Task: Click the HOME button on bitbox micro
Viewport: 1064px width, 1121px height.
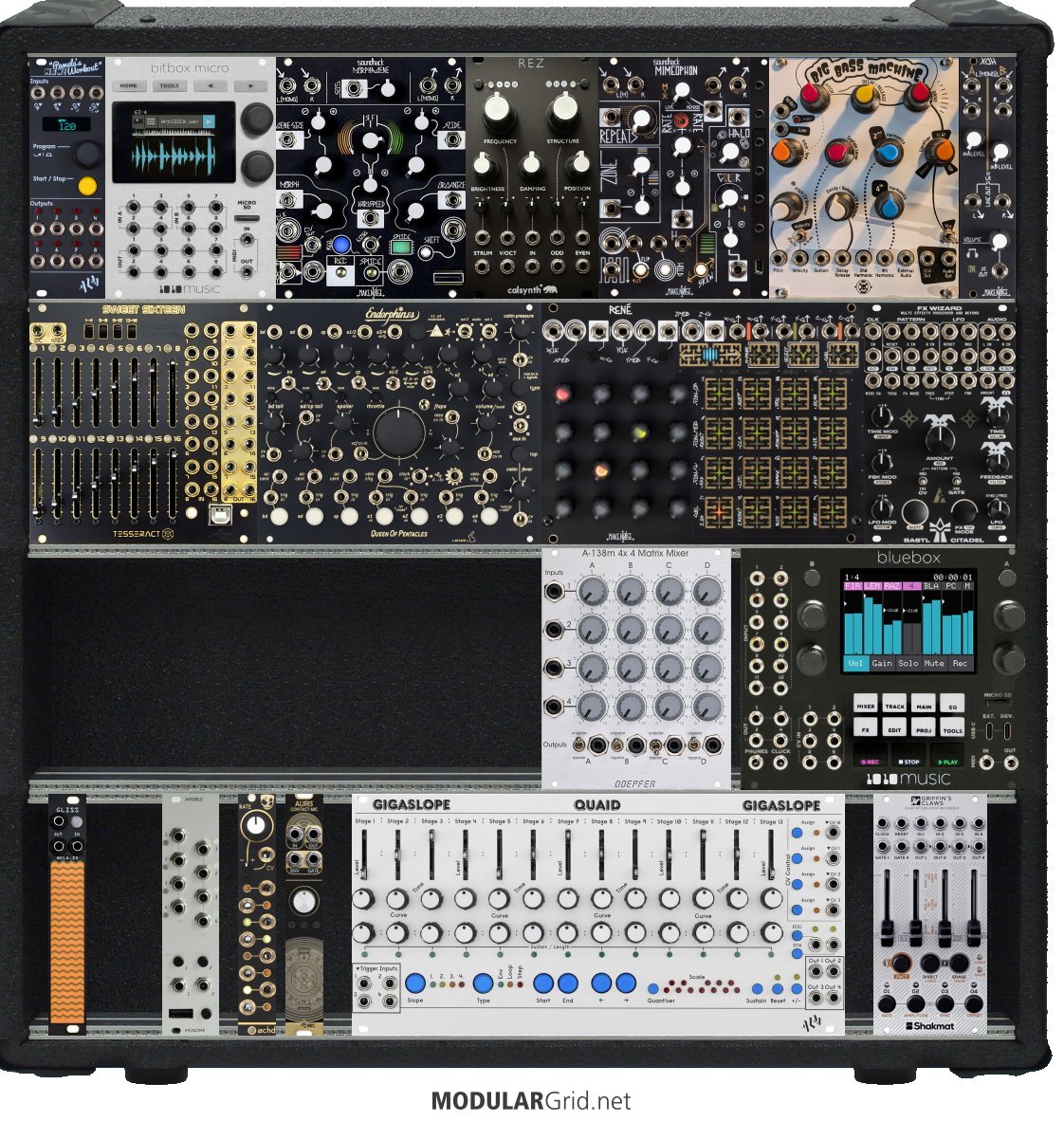Action: (x=129, y=85)
